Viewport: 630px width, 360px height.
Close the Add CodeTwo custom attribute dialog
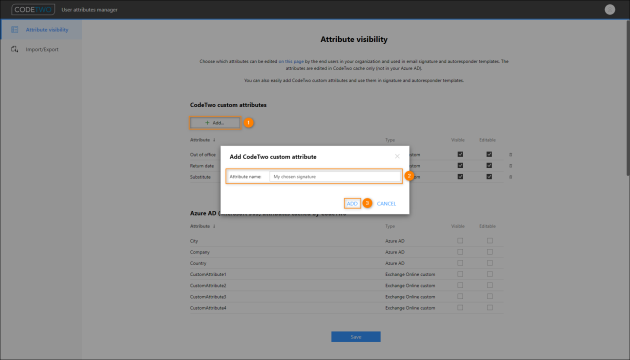point(397,156)
